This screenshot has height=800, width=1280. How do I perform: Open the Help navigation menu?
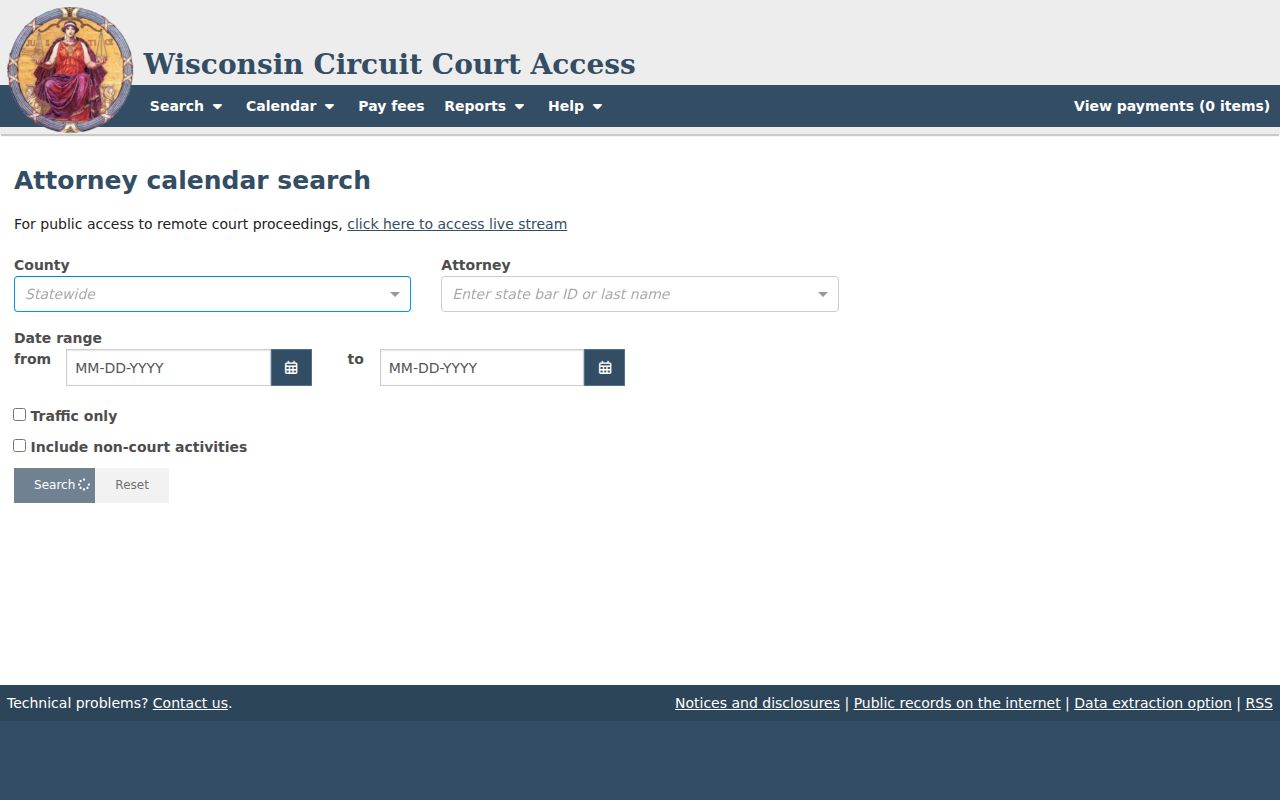(x=575, y=106)
